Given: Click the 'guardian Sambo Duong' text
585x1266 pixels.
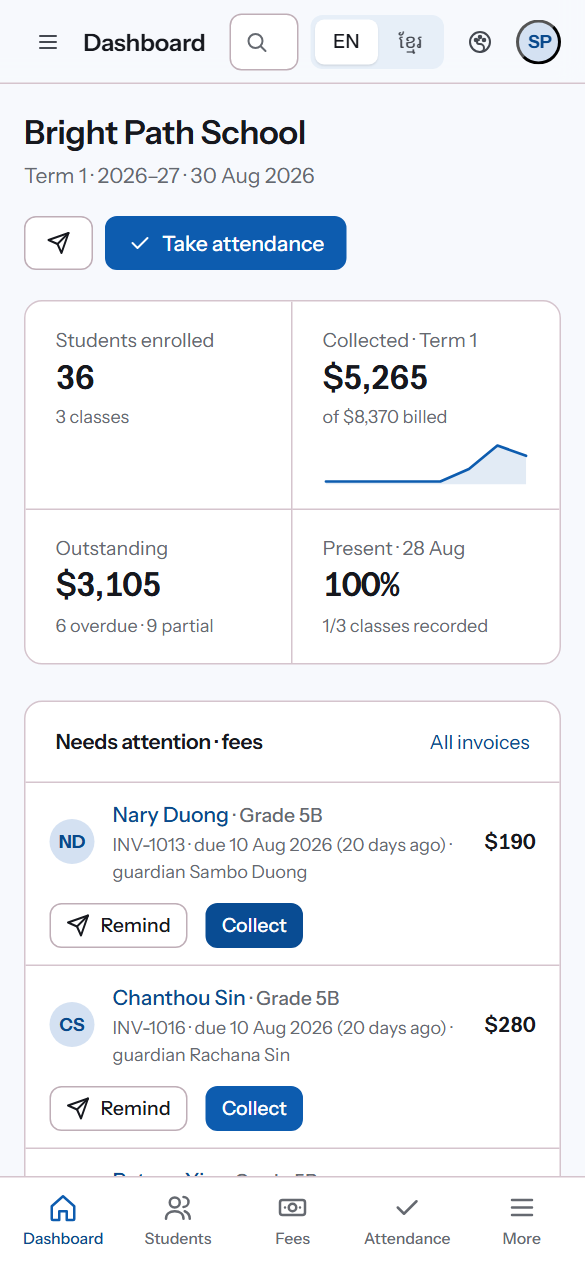Looking at the screenshot, I should click(x=210, y=872).
